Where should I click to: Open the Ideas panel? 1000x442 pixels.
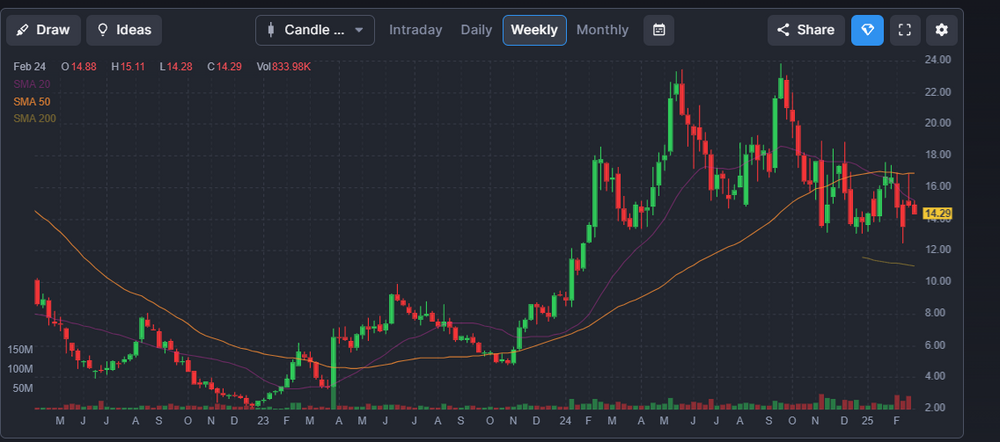pos(124,30)
